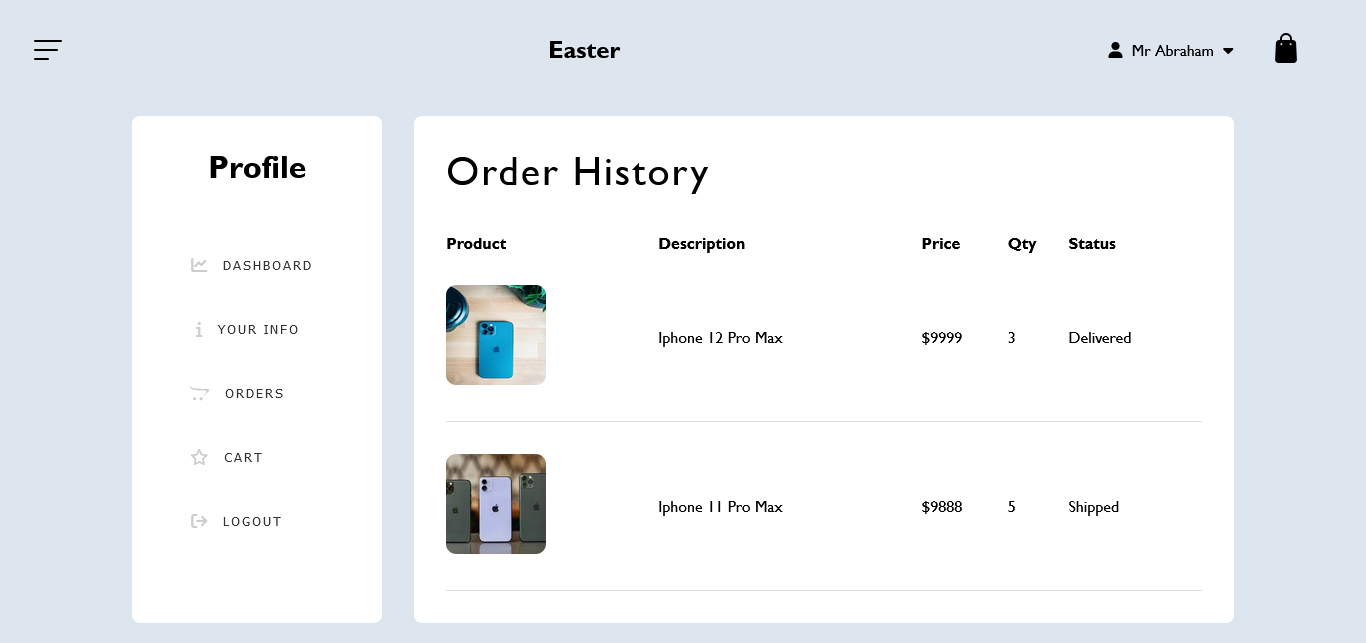Image resolution: width=1366 pixels, height=643 pixels.
Task: Click the Iphone 12 Pro Max product photo
Action: point(496,334)
